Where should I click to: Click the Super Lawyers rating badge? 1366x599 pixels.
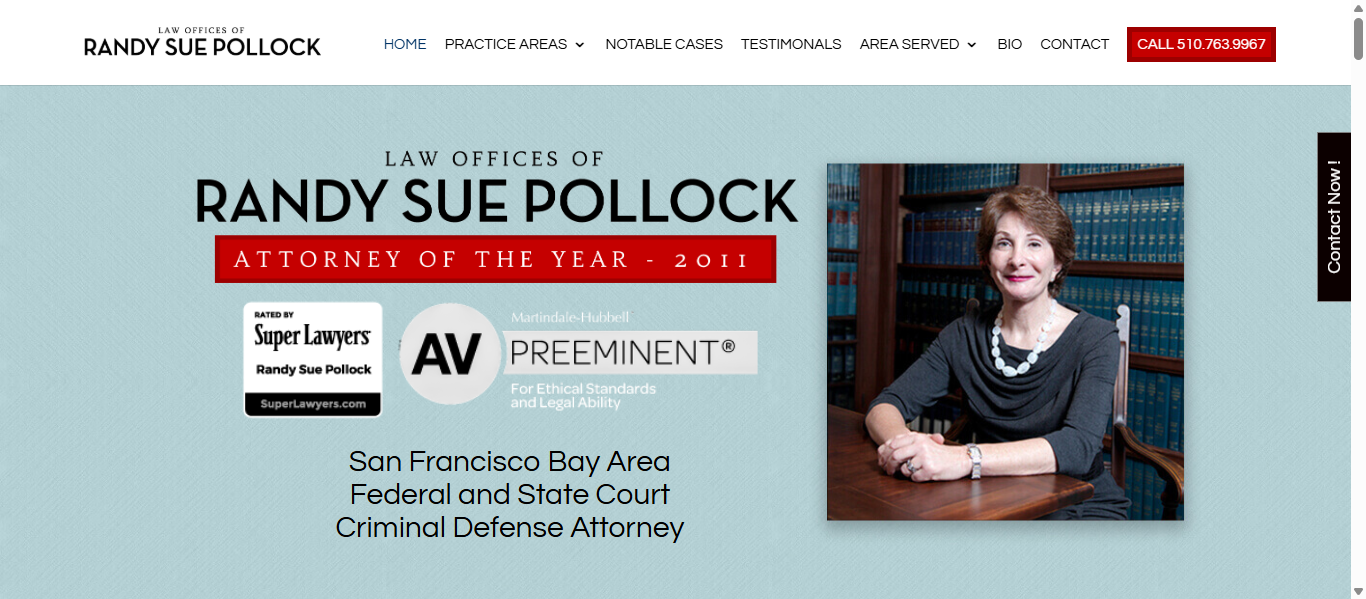(x=313, y=359)
